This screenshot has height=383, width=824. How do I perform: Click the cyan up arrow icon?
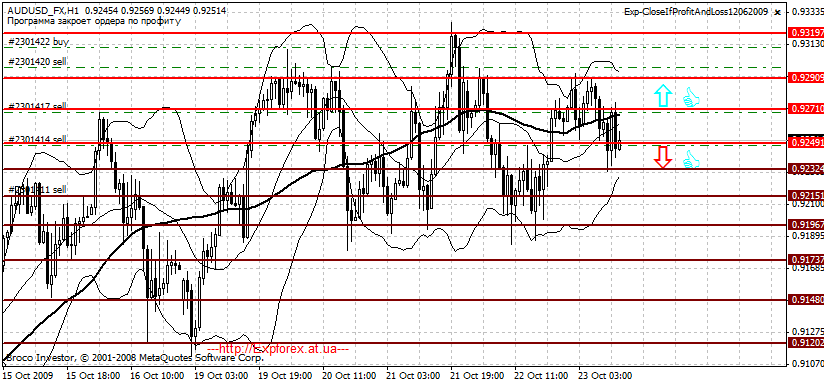click(x=663, y=96)
